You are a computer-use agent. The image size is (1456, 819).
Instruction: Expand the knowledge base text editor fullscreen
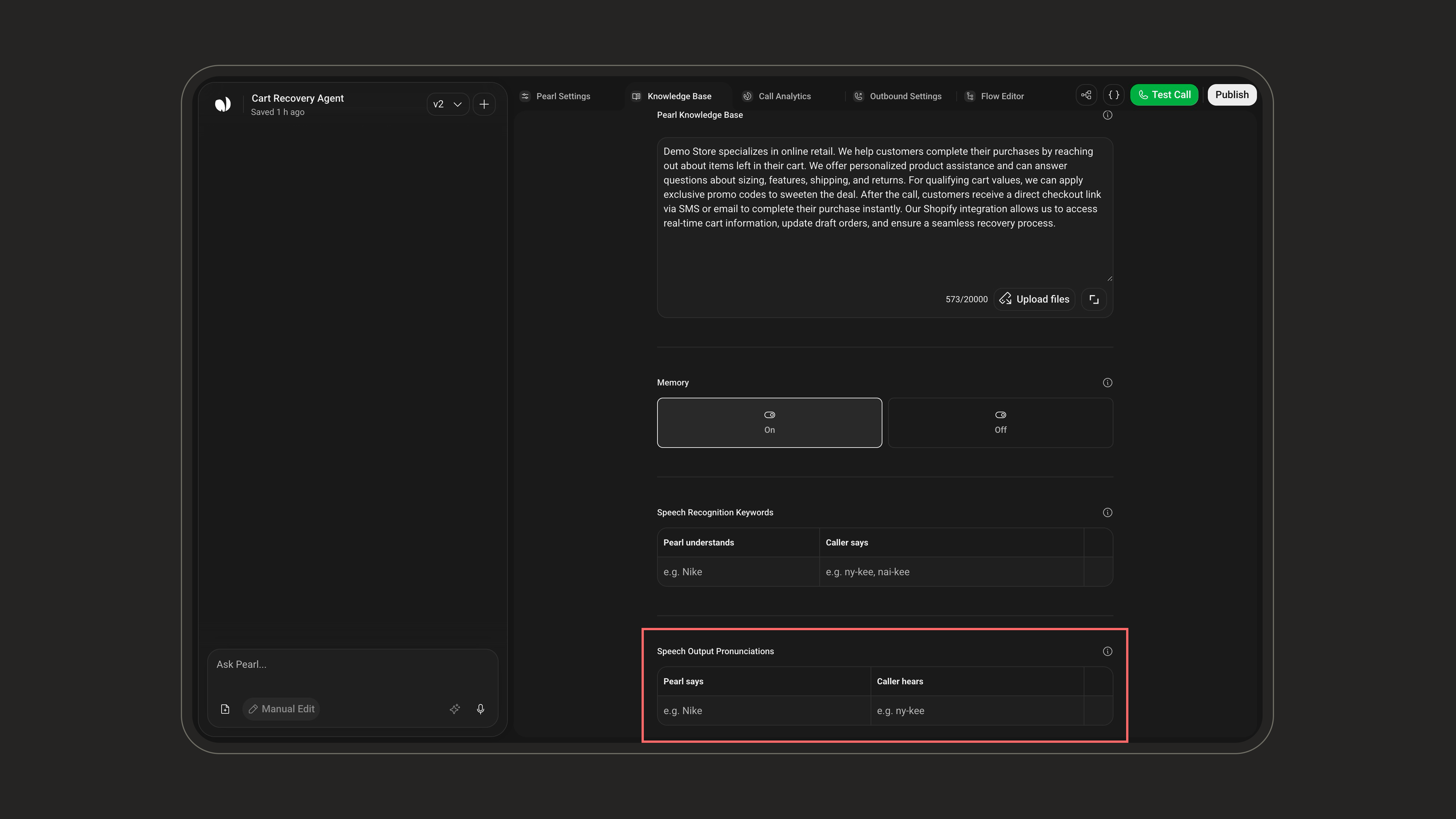tap(1094, 299)
